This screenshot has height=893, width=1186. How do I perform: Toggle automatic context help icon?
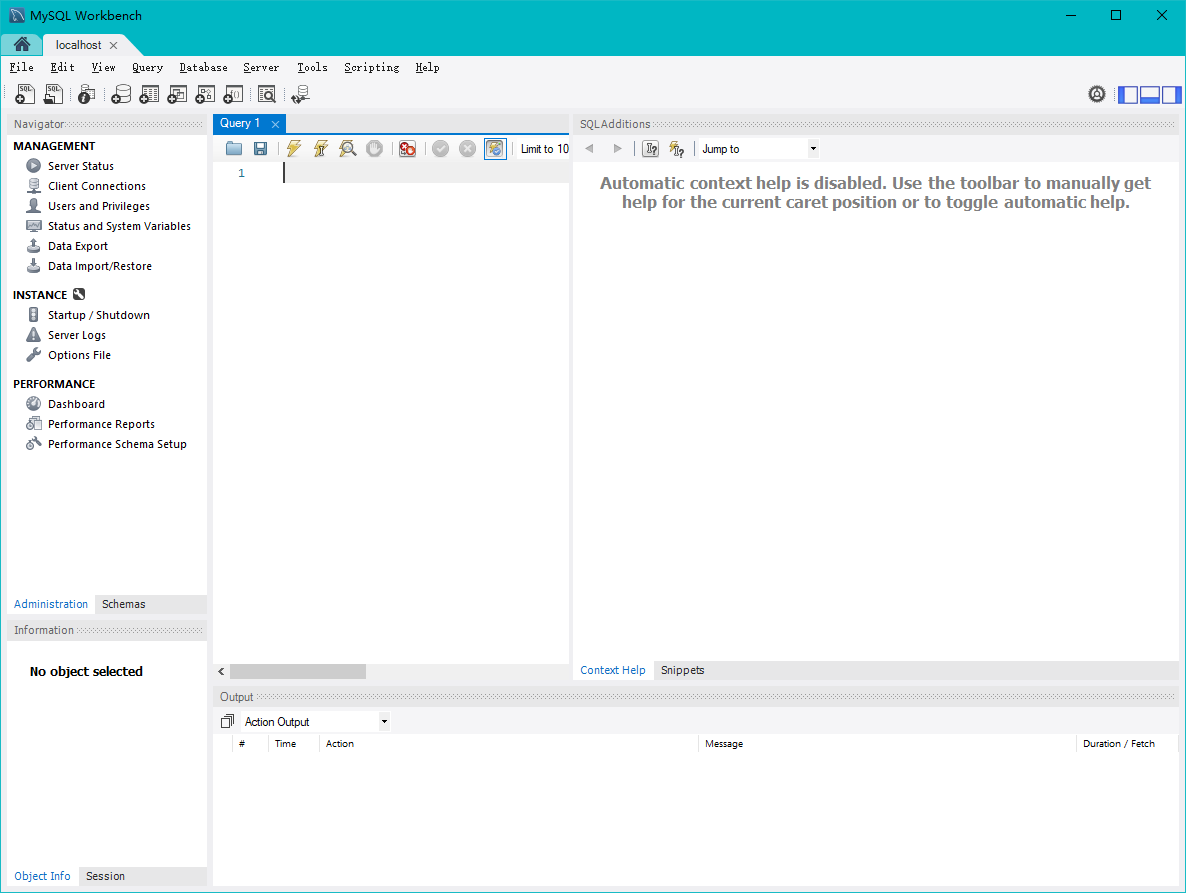[x=677, y=149]
